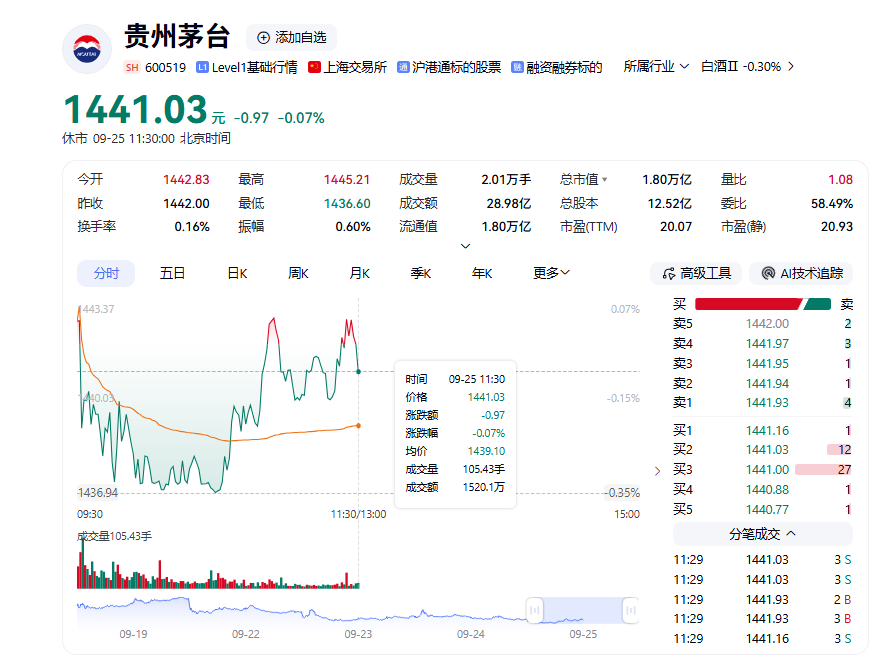The width and height of the screenshot is (877, 660).
Task: Click the 添加自选 button
Action: (x=291, y=37)
